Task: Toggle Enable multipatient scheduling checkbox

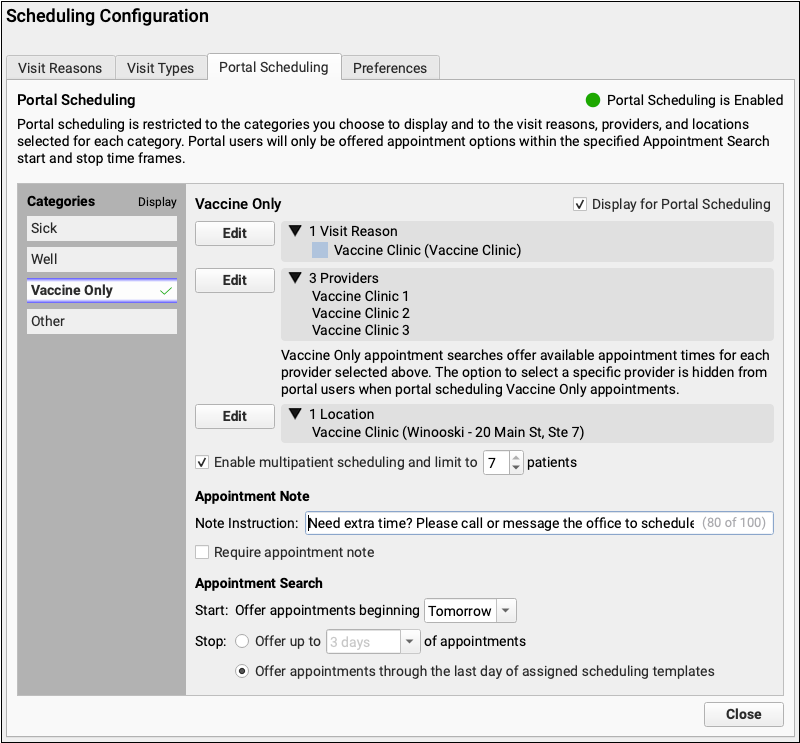Action: pyautogui.click(x=202, y=462)
